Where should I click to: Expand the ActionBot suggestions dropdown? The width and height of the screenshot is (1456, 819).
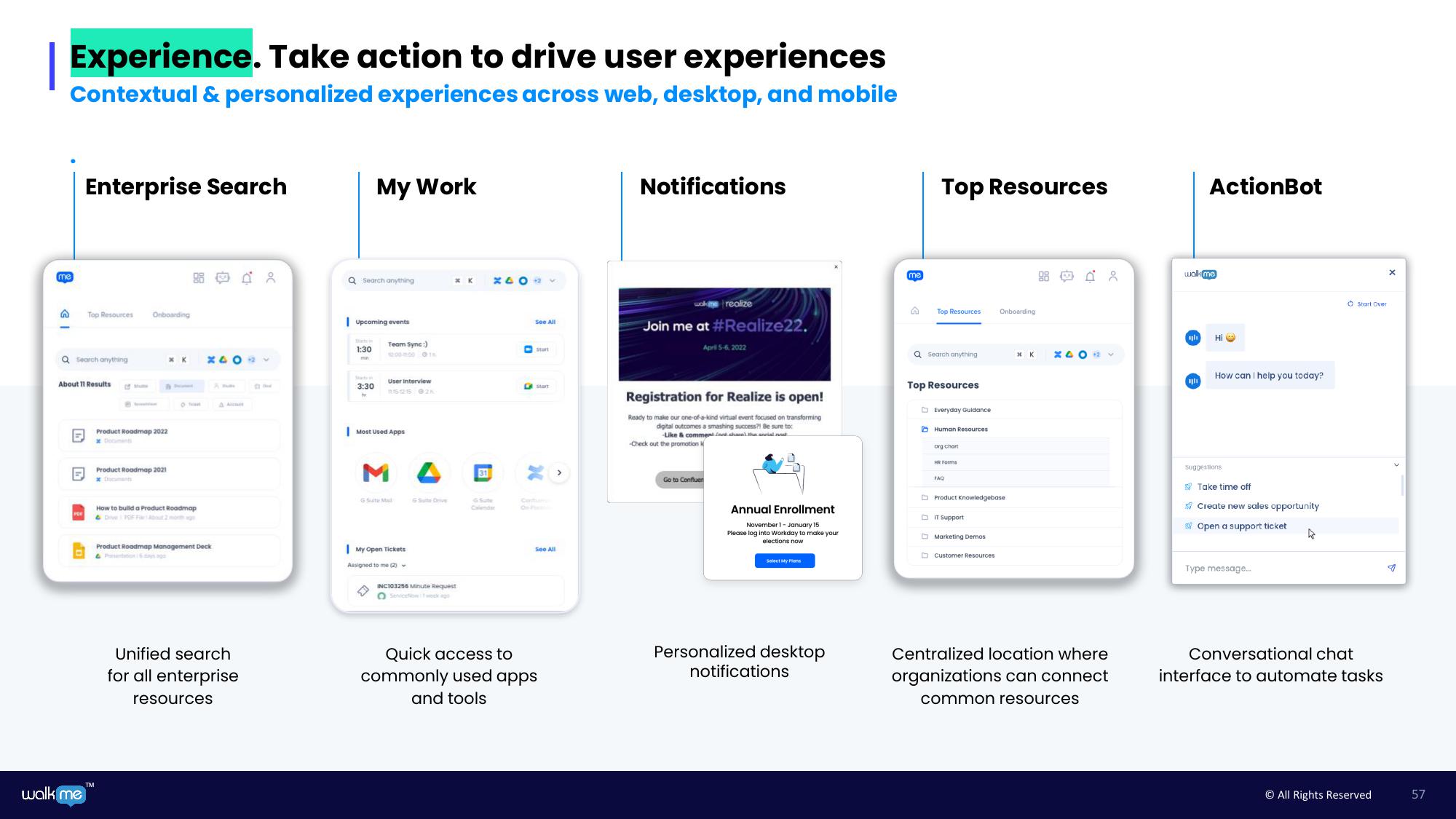pos(1396,466)
